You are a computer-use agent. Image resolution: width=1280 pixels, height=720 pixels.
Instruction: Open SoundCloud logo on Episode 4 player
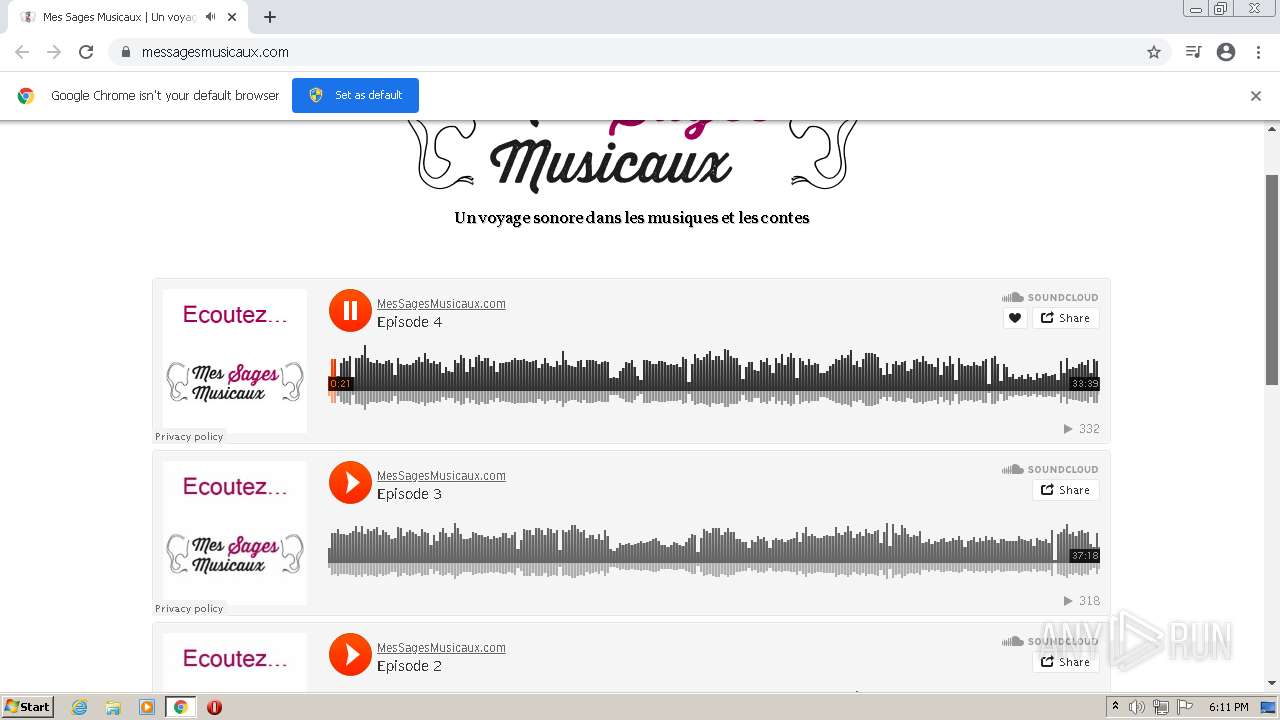click(1050, 297)
